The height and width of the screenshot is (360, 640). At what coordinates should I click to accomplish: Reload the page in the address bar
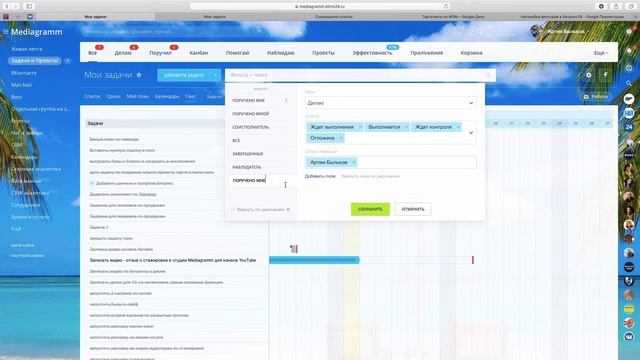(x=446, y=6)
